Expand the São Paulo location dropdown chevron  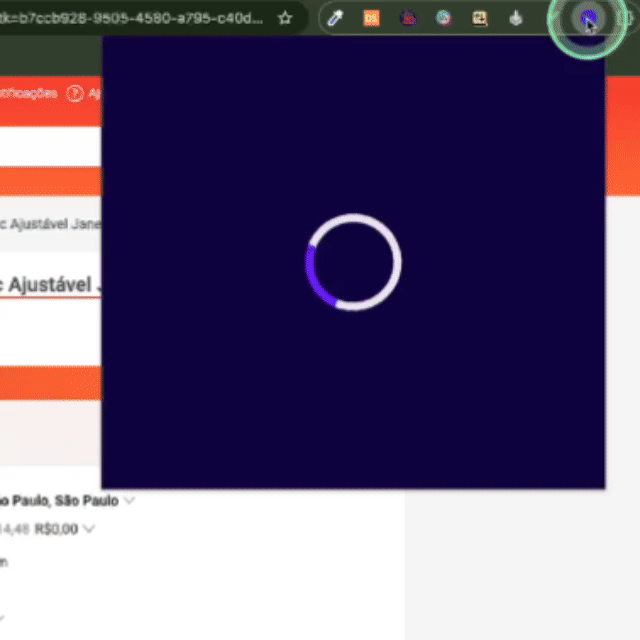tap(129, 500)
